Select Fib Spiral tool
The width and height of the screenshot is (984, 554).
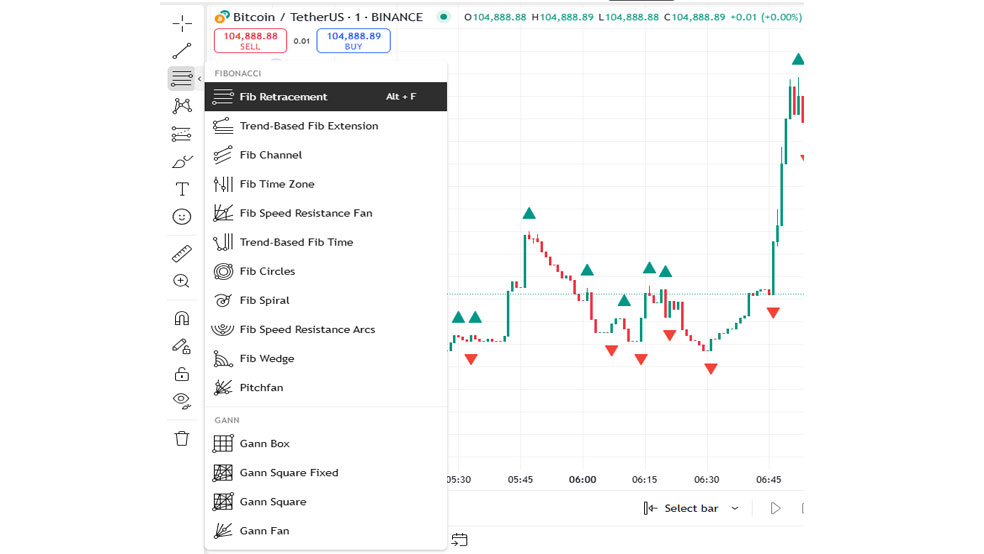pyautogui.click(x=326, y=300)
